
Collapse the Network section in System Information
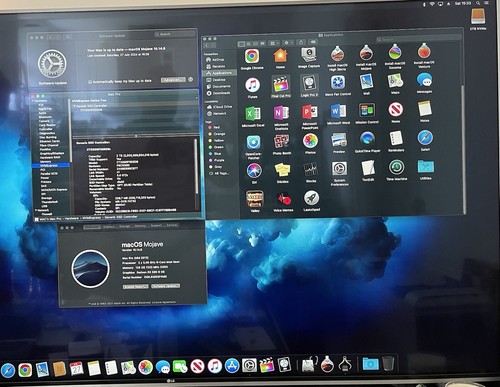coord(36,210)
